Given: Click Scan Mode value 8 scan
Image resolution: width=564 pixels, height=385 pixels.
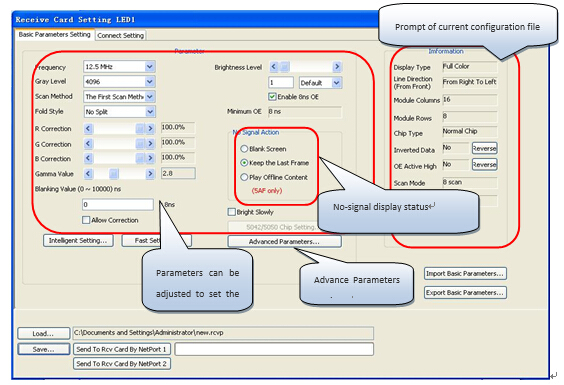Looking at the screenshot, I should [x=470, y=182].
